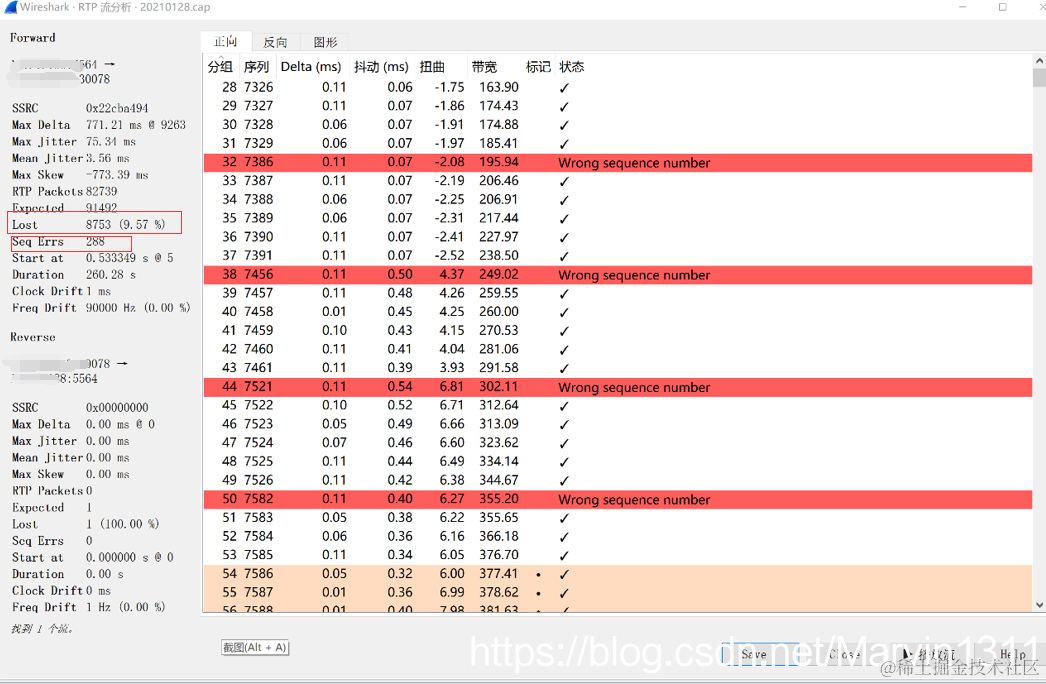Click the Forward section heading
Viewport: 1046px width, 684px height.
[33, 37]
